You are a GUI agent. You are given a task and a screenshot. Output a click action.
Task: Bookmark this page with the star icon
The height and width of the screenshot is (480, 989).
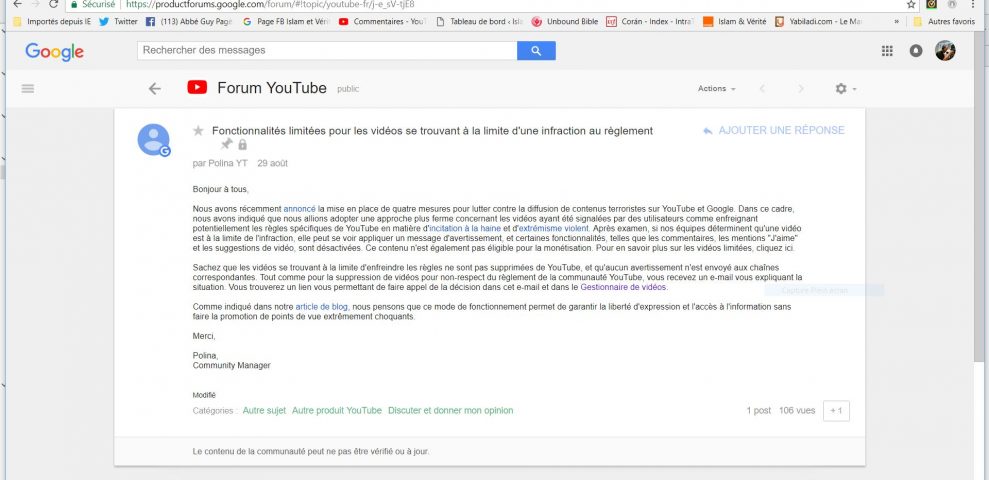coord(911,4)
